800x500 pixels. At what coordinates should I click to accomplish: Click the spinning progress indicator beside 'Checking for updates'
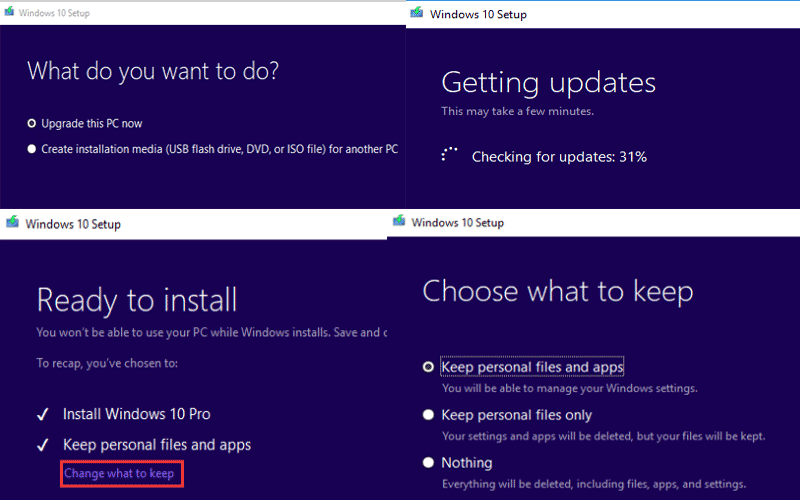pos(449,155)
